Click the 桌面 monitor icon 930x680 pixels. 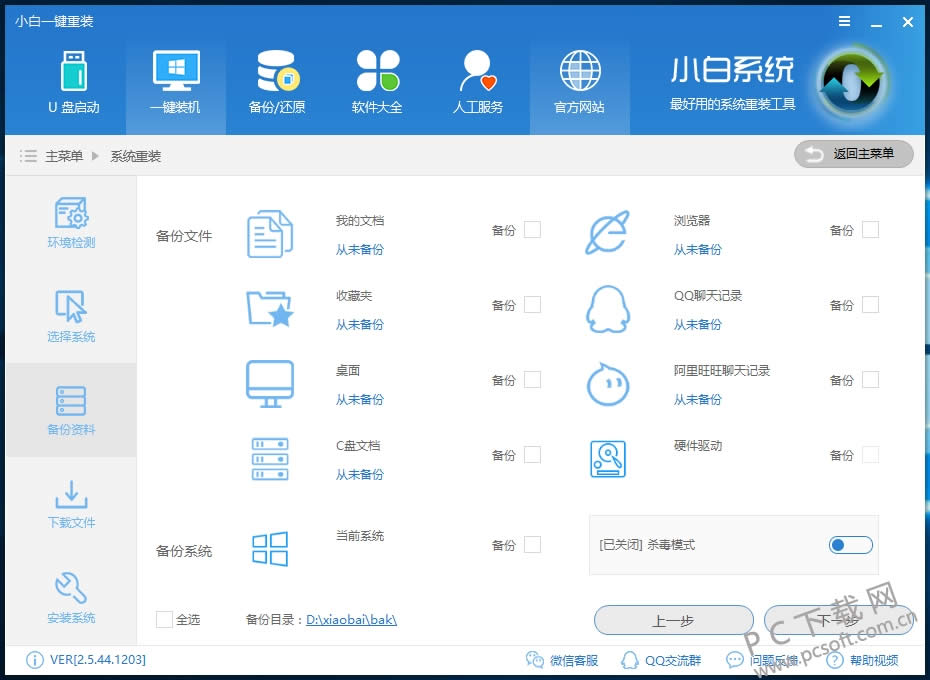pos(270,384)
